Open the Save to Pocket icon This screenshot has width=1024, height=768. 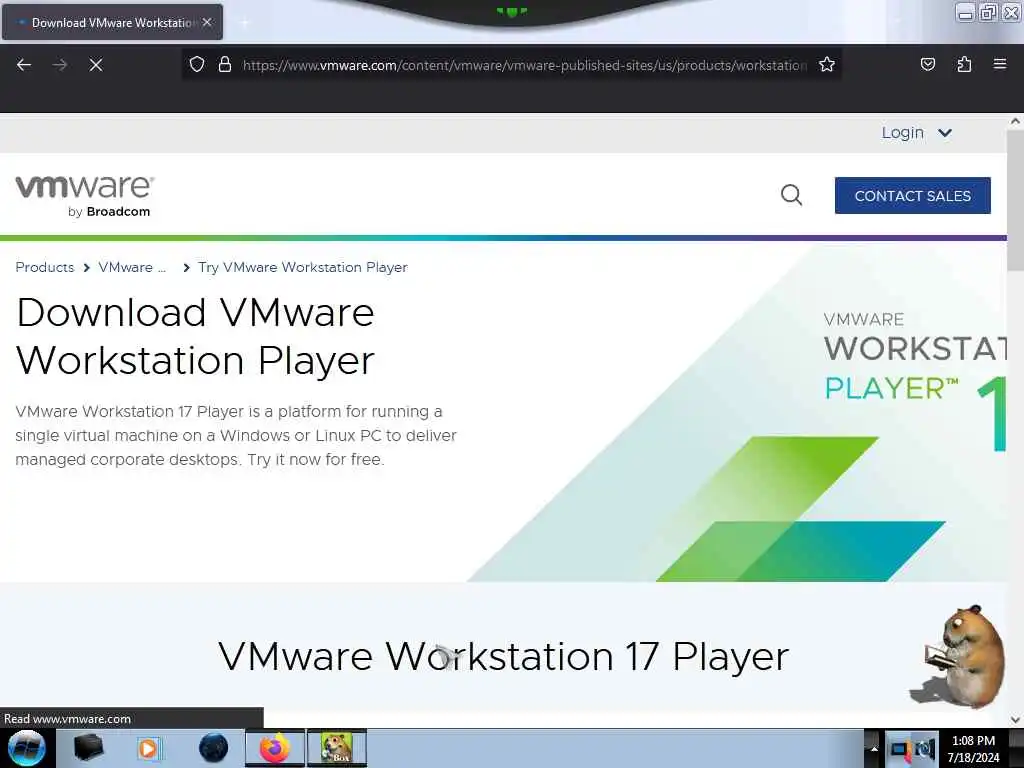pyautogui.click(x=927, y=64)
